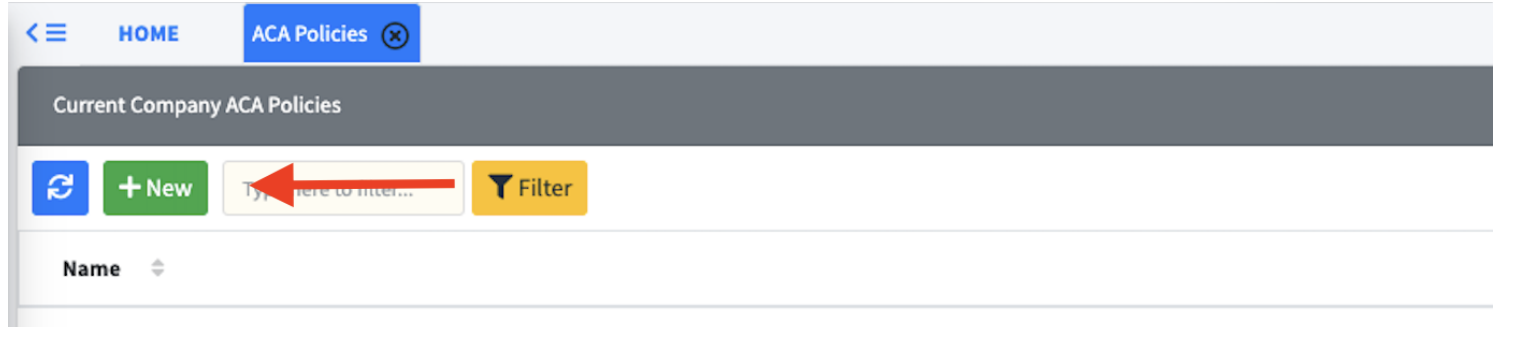Create a New ACA policy
The image size is (1518, 362).
(x=155, y=188)
